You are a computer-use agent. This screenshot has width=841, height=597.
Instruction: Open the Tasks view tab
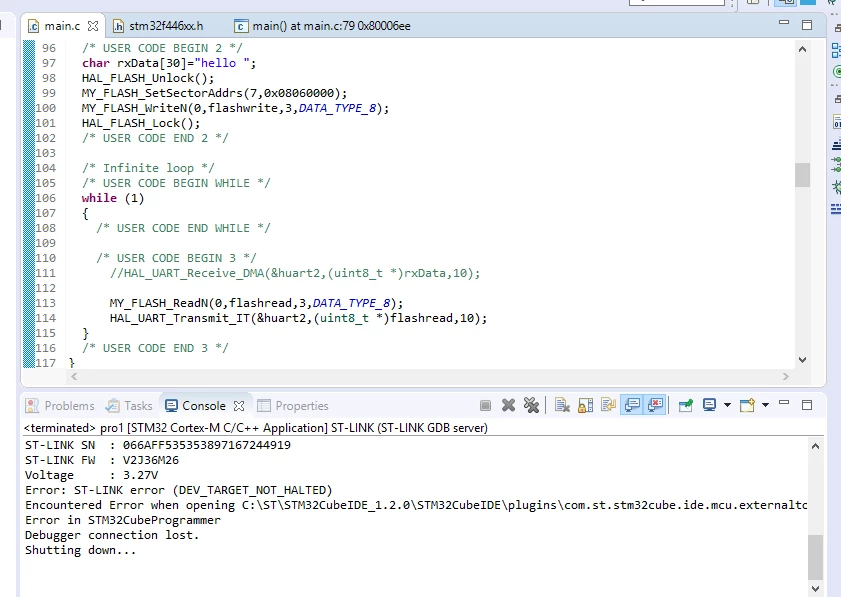pos(129,406)
